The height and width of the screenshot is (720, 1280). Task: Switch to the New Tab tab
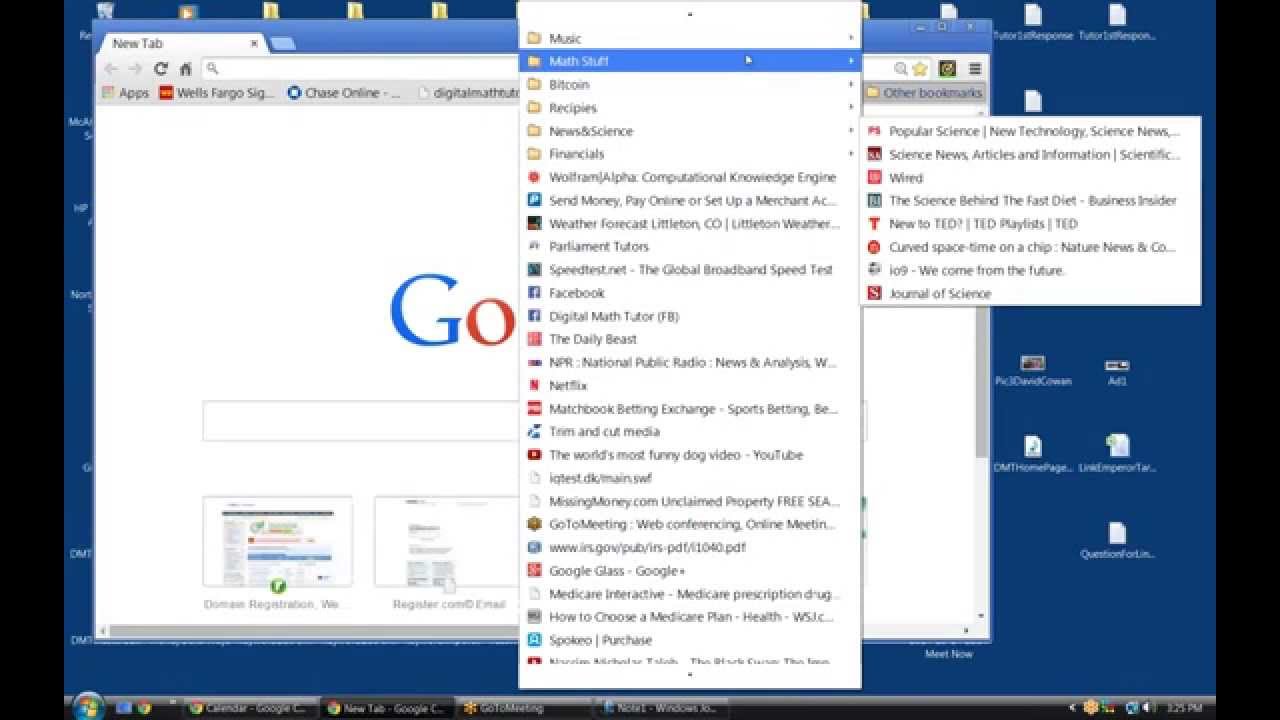click(x=182, y=44)
